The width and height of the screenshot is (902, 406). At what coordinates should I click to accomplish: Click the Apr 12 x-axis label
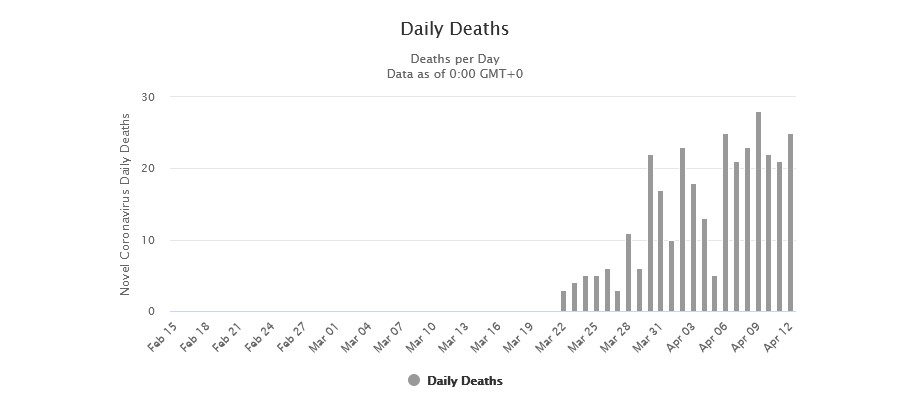780,332
